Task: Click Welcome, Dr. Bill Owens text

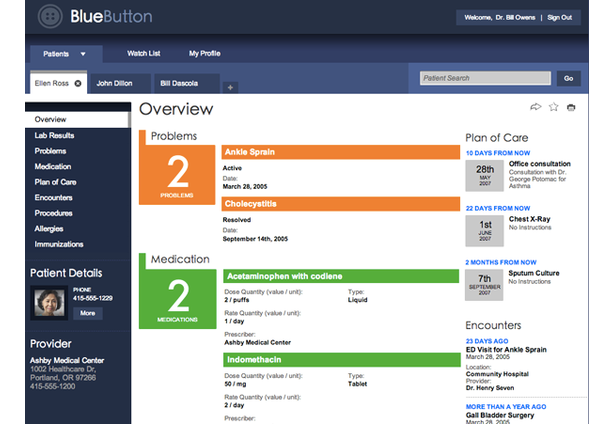Action: click(500, 18)
